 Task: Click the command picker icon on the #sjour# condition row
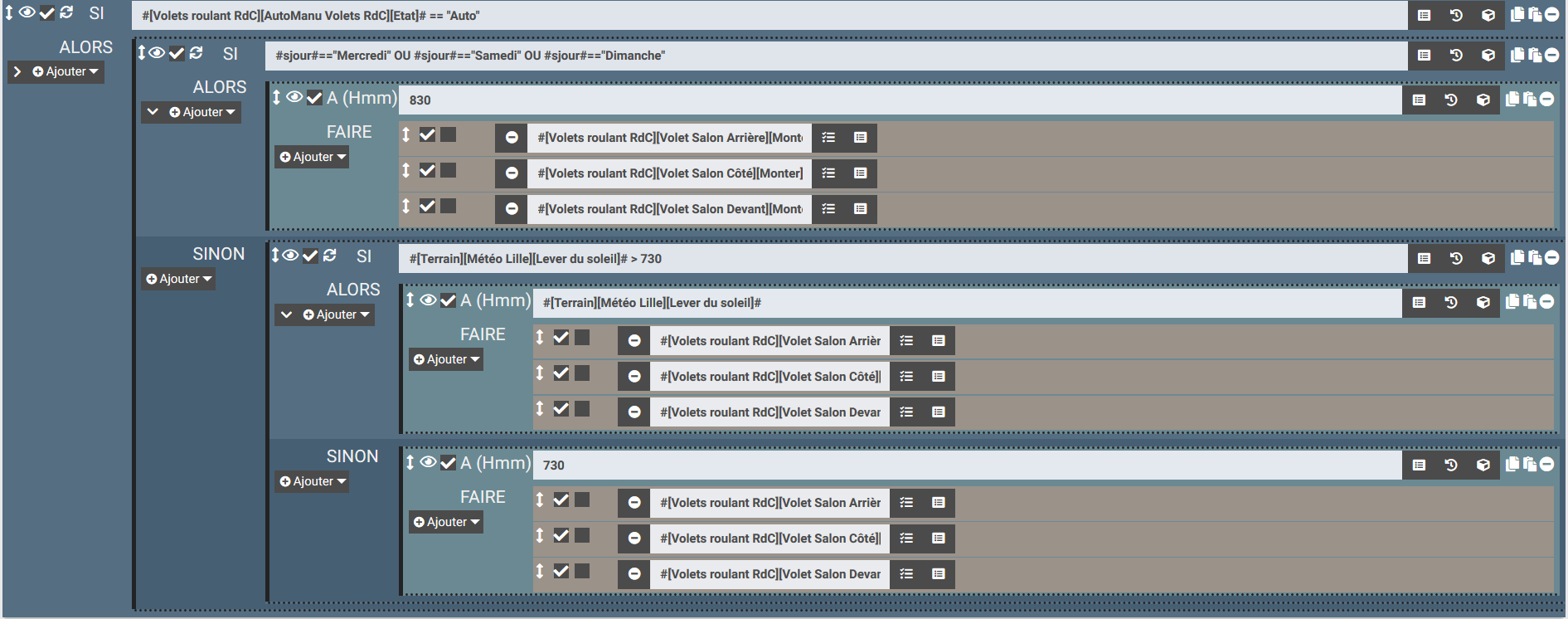tap(1424, 55)
